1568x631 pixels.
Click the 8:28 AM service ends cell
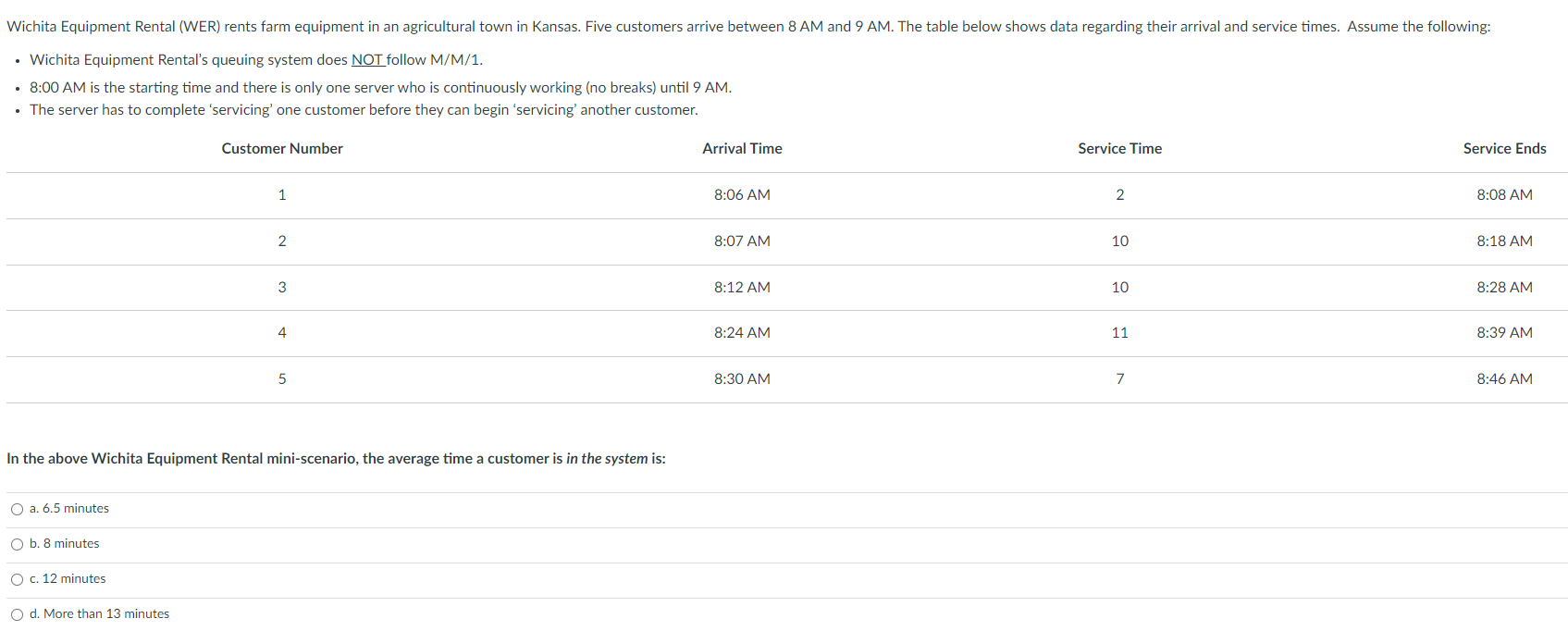pos(1504,288)
